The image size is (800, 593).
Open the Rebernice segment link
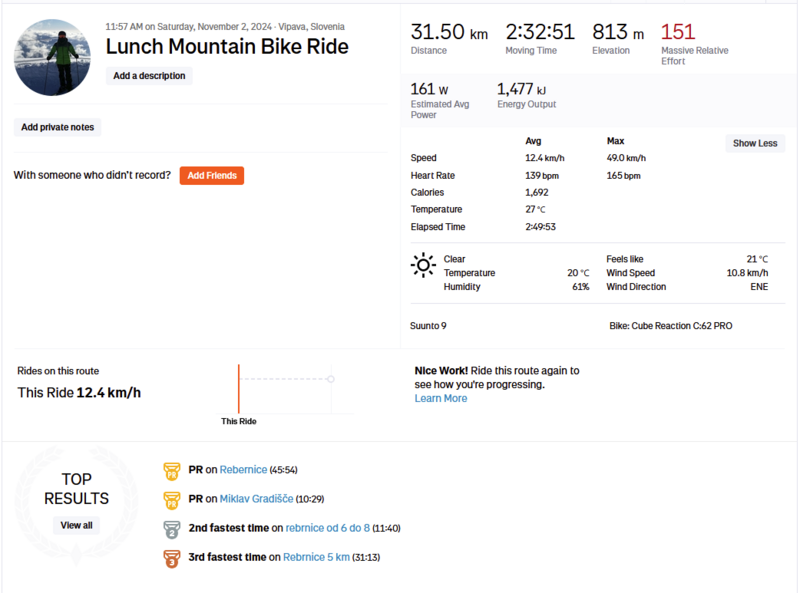click(243, 469)
